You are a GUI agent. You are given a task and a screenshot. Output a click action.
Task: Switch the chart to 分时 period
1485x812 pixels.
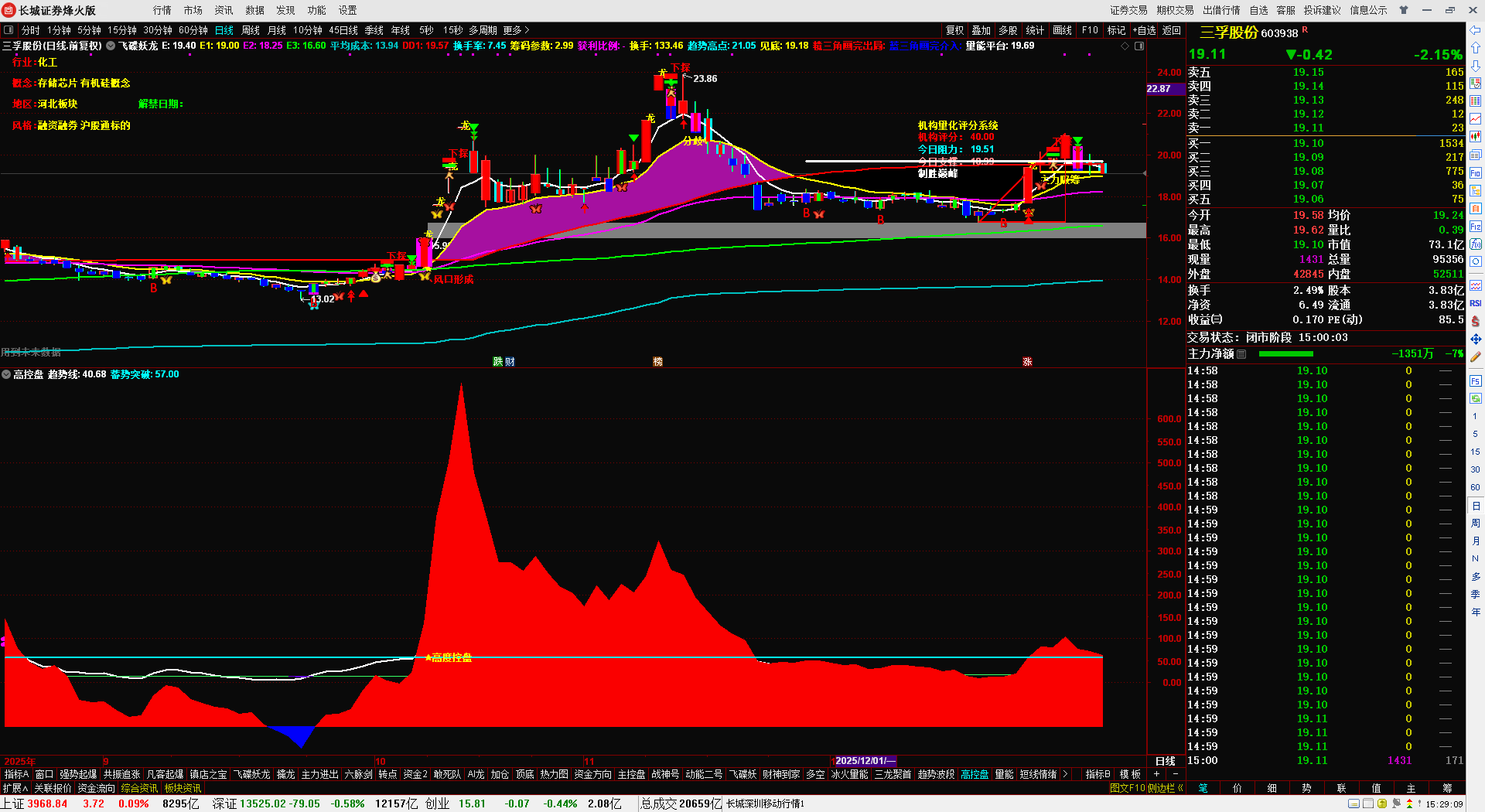coord(30,30)
